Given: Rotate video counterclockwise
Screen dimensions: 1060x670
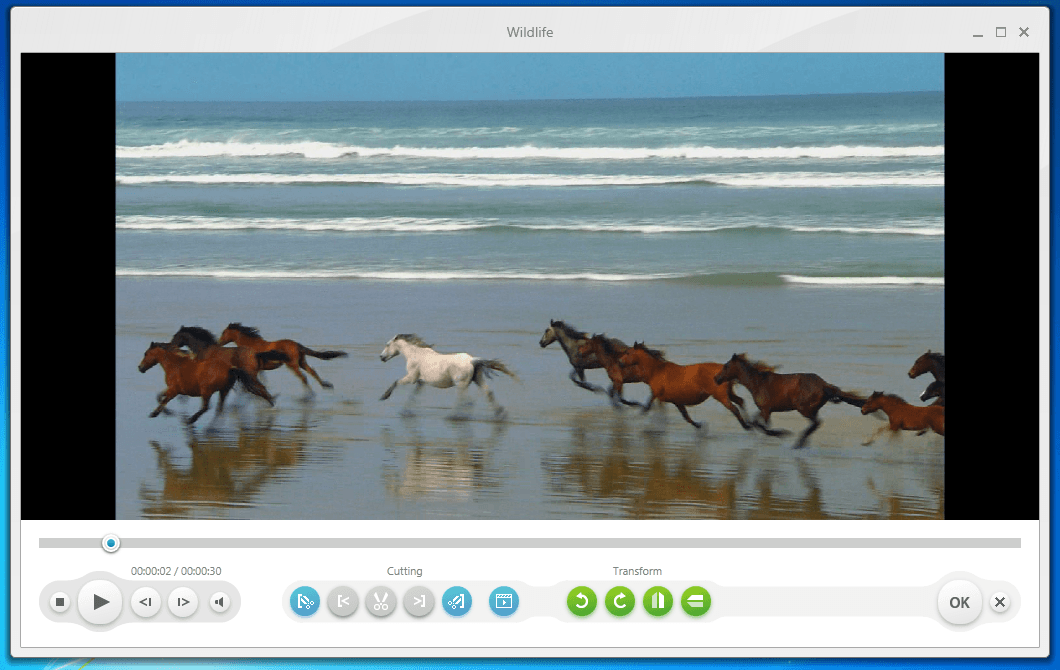Looking at the screenshot, I should [582, 601].
